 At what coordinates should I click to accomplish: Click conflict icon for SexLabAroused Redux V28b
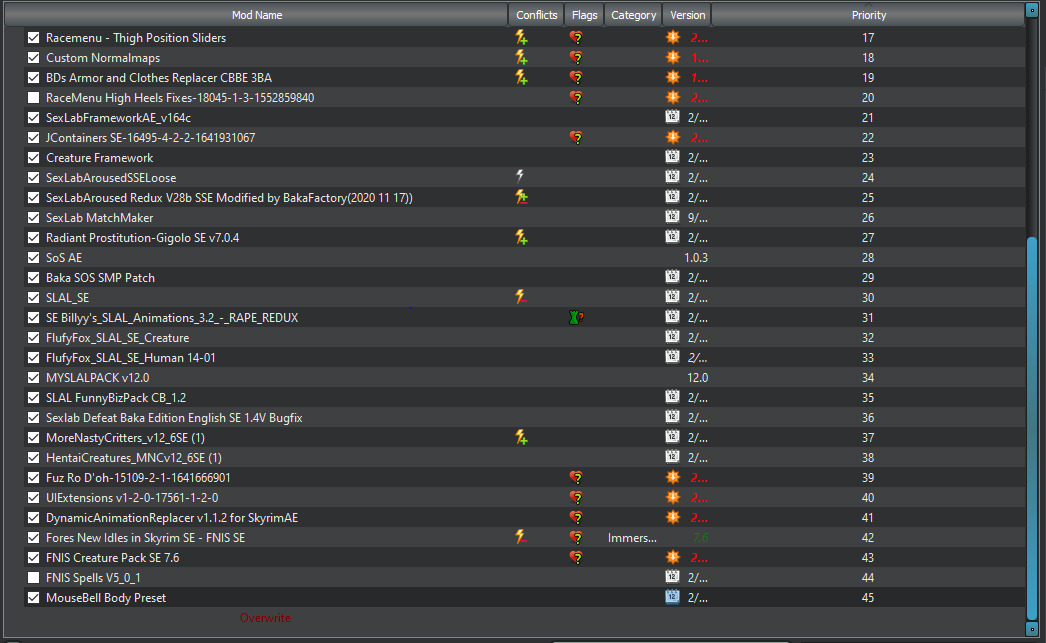point(521,197)
